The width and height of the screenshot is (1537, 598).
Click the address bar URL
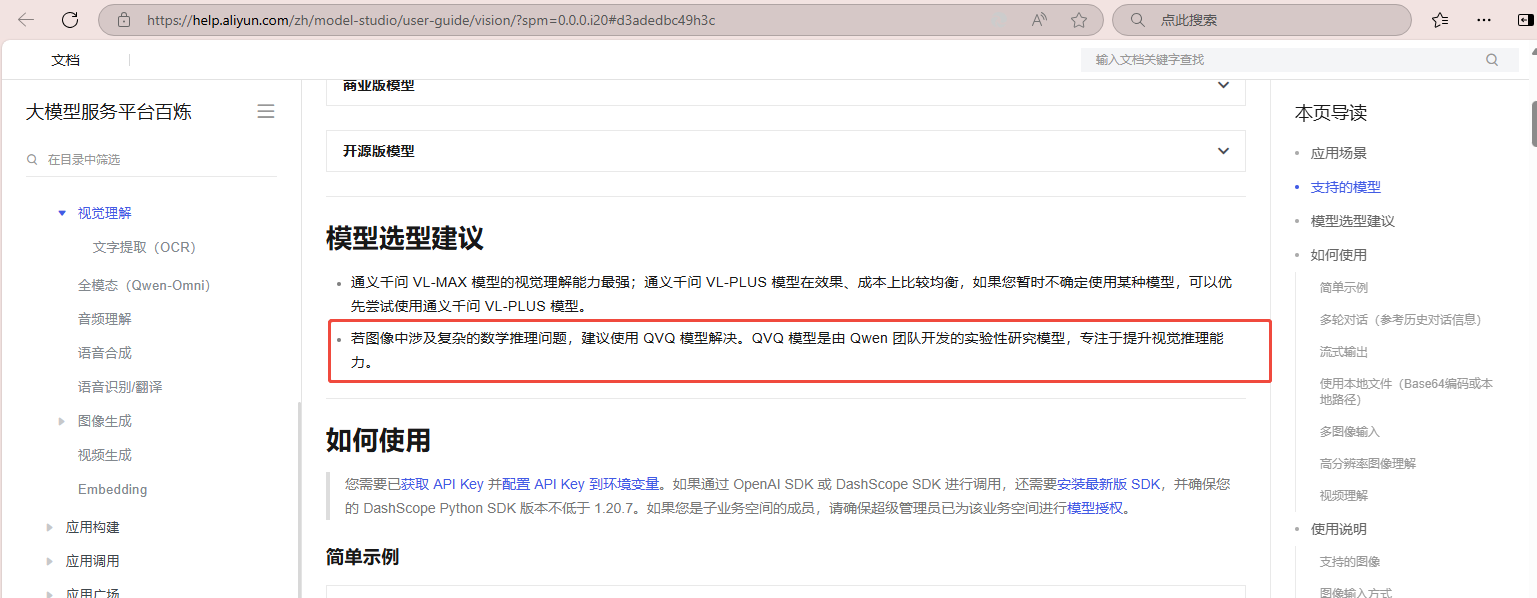431,20
